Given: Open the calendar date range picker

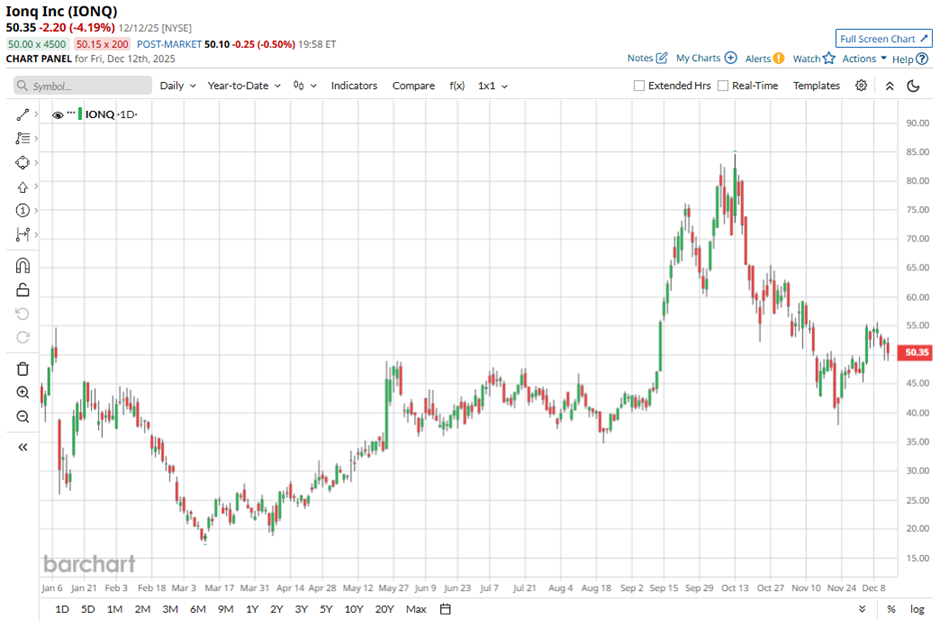Looking at the screenshot, I should pyautogui.click(x=445, y=609).
